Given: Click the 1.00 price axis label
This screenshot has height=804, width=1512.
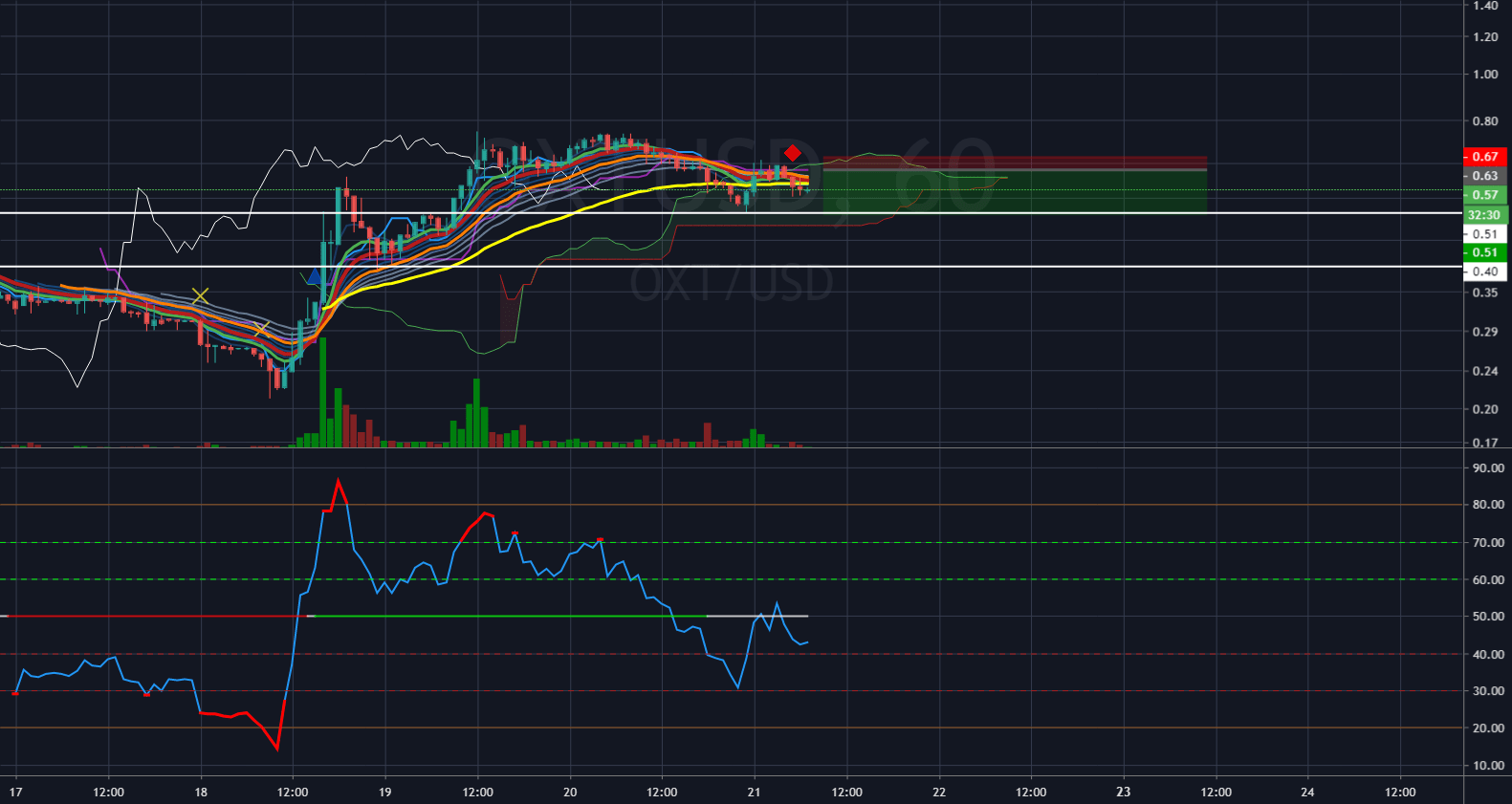Looking at the screenshot, I should (x=1485, y=75).
